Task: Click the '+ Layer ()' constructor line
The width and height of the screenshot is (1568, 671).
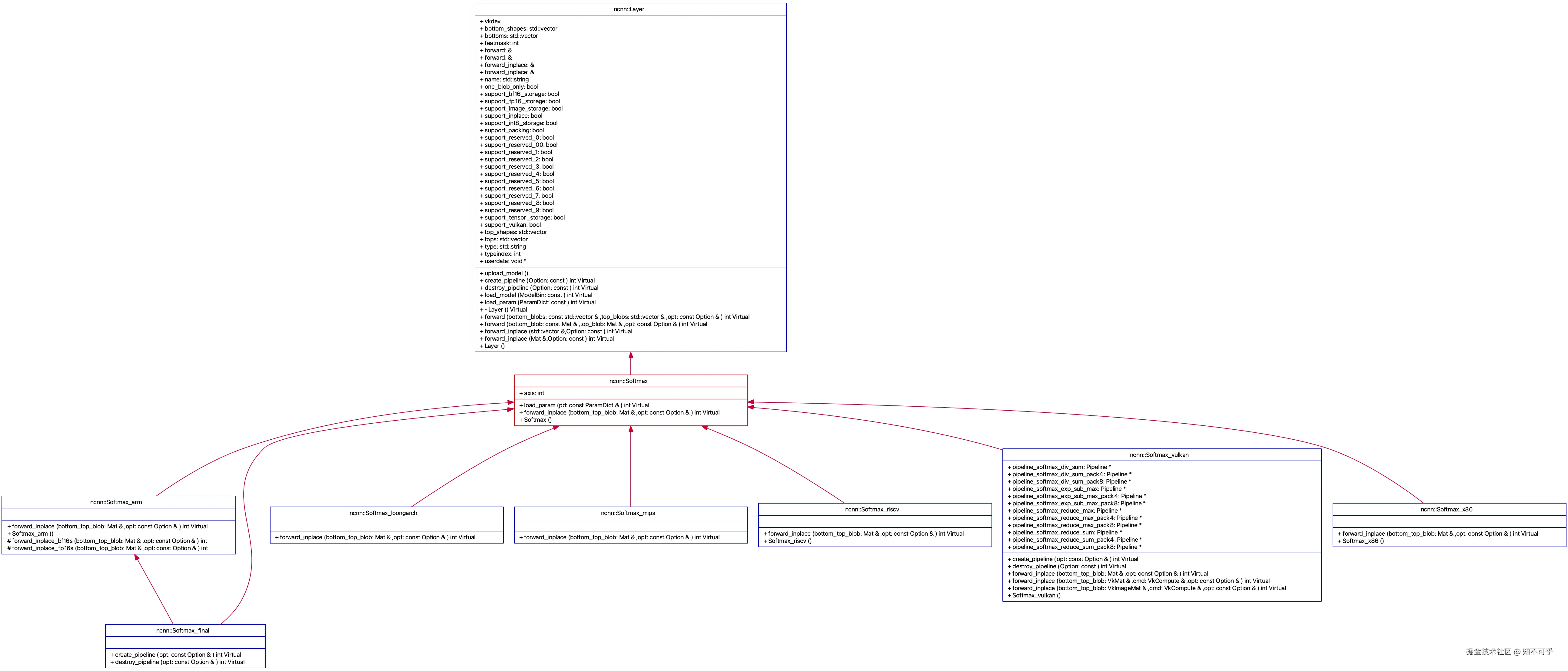Action: tap(493, 347)
